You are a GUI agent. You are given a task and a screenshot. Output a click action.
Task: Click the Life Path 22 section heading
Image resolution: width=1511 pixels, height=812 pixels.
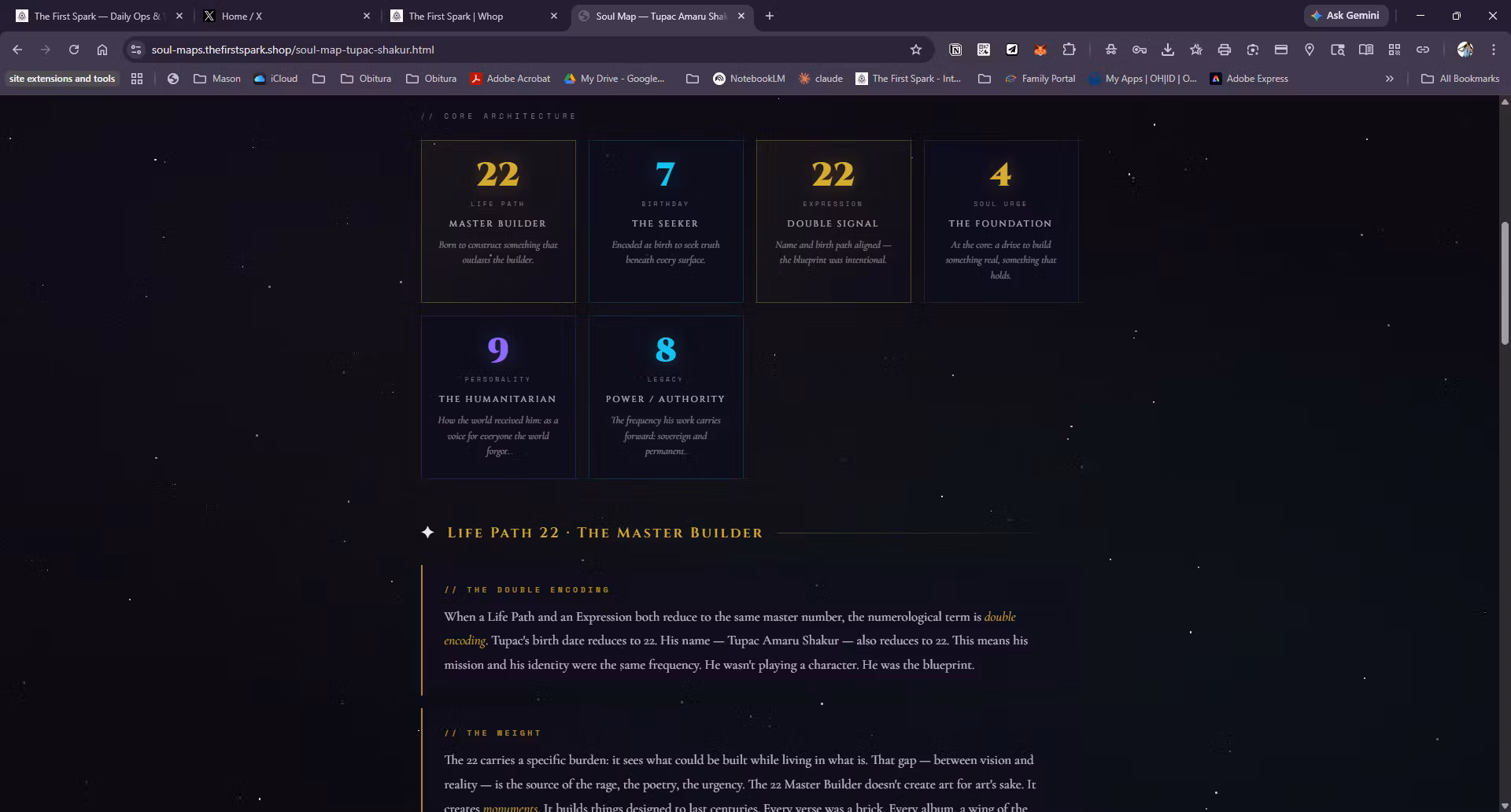(x=604, y=533)
